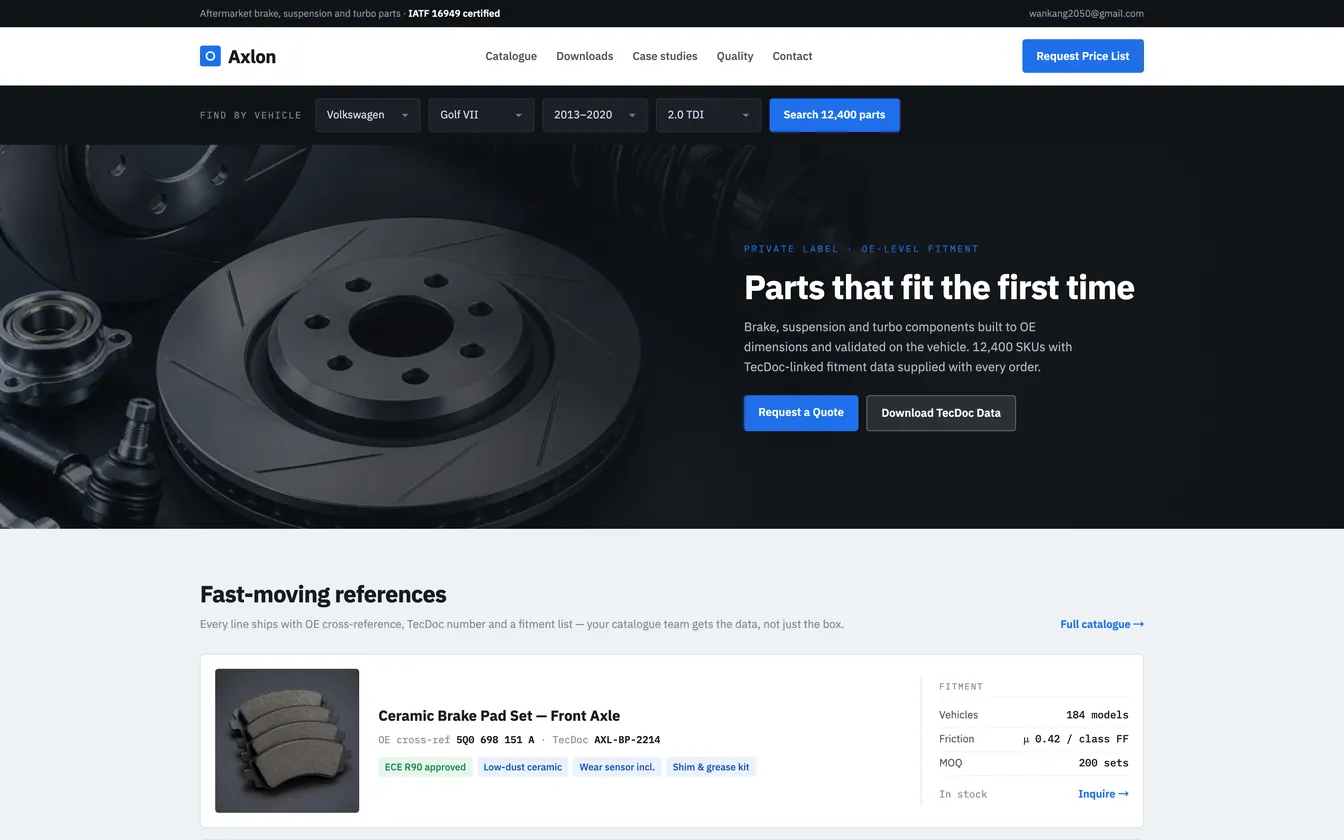Click the Shim & grease kit tag
The height and width of the screenshot is (840, 1344).
tap(711, 767)
